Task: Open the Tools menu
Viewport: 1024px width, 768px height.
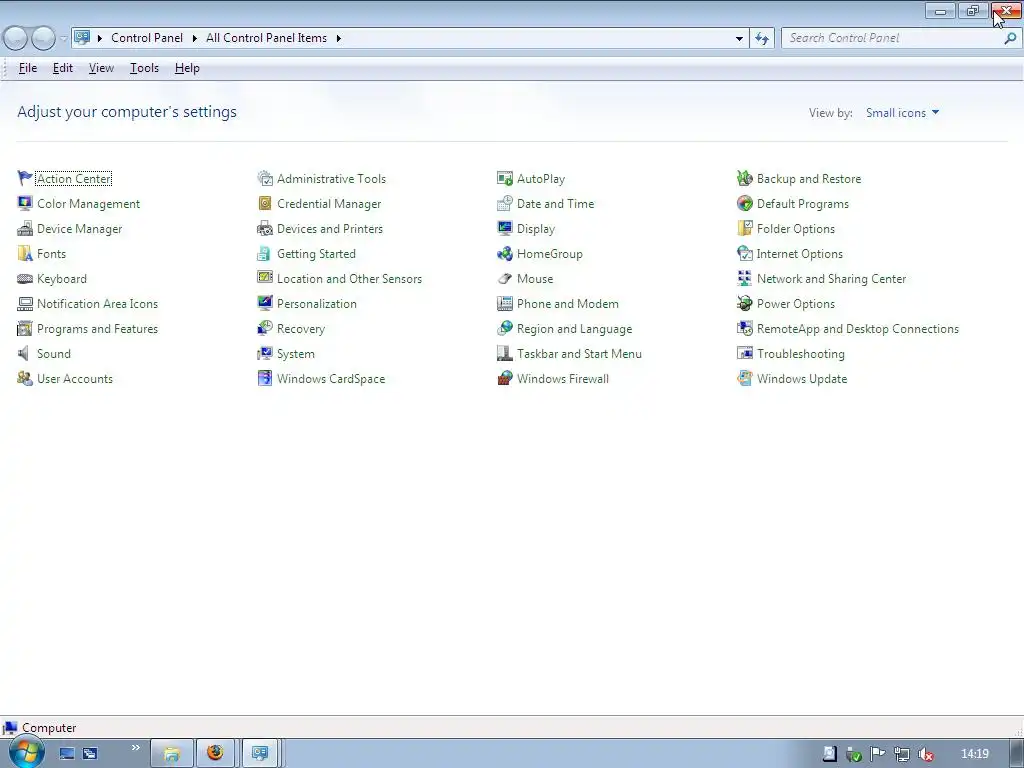Action: coord(144,68)
